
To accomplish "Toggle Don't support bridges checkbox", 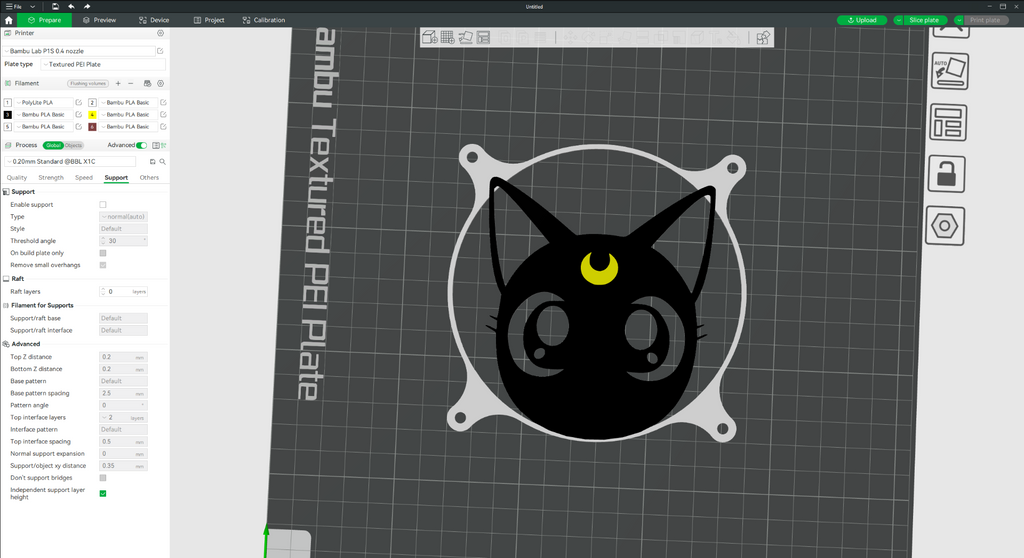I will pos(103,478).
